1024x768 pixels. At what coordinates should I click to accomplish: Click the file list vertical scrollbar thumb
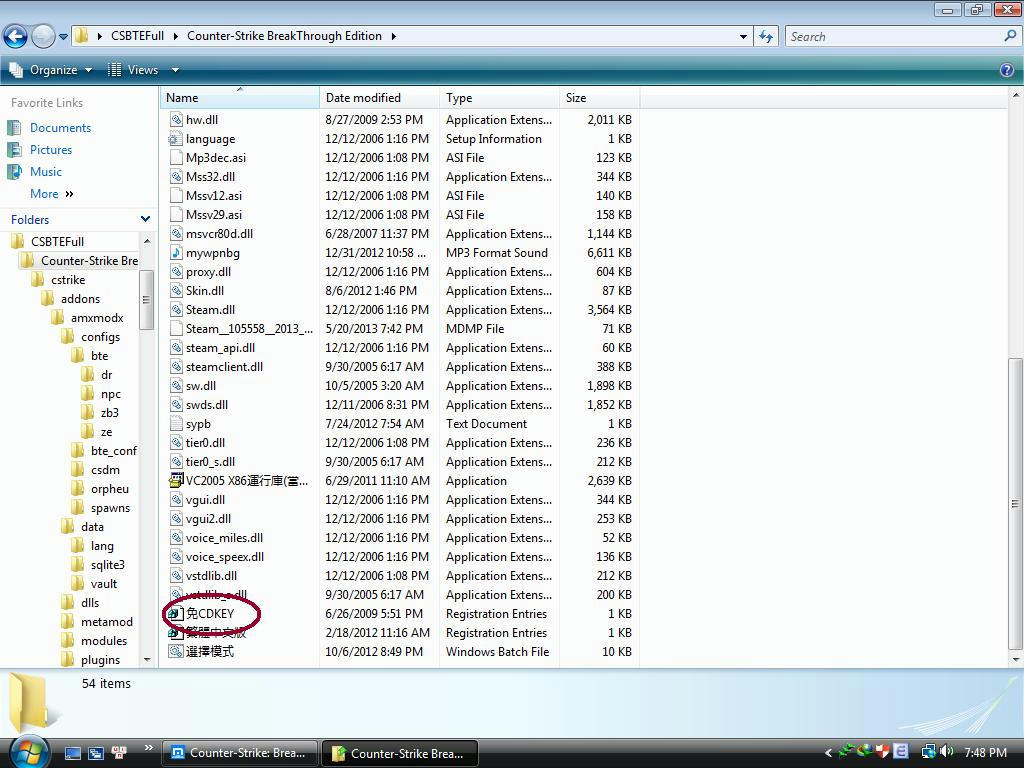point(1015,504)
